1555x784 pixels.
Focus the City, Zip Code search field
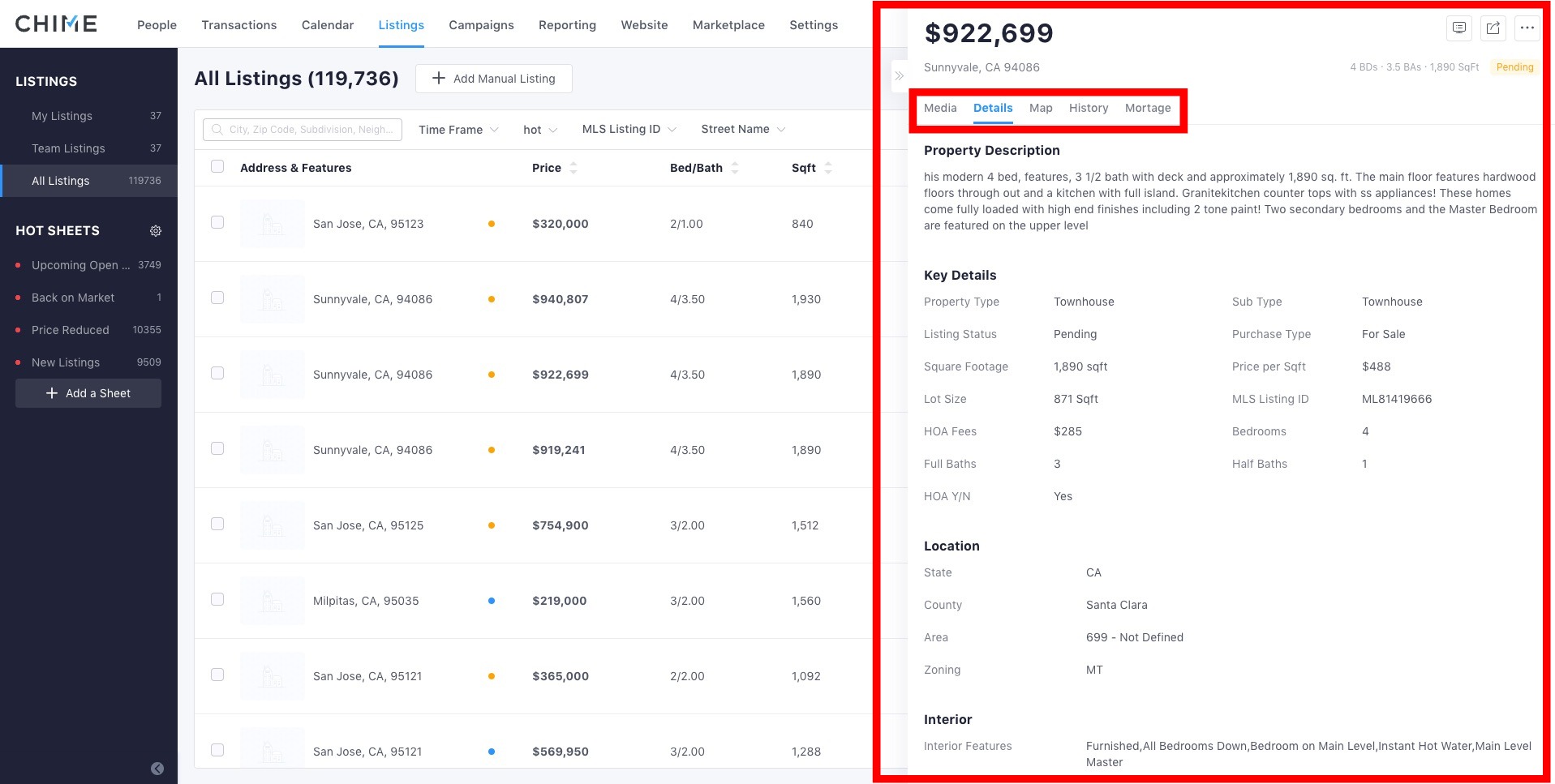(x=303, y=130)
